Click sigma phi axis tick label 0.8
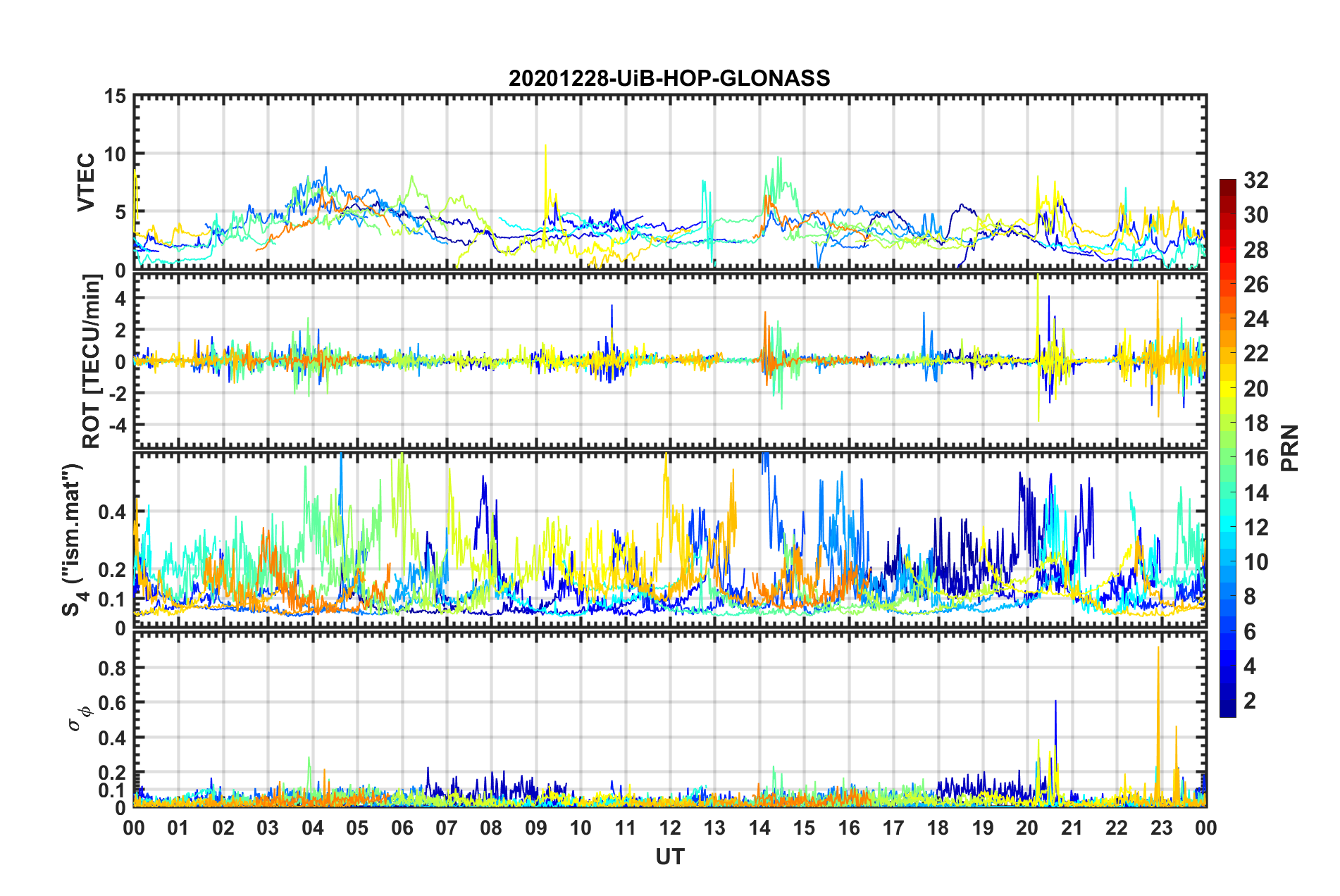1340x896 pixels. pos(112,668)
